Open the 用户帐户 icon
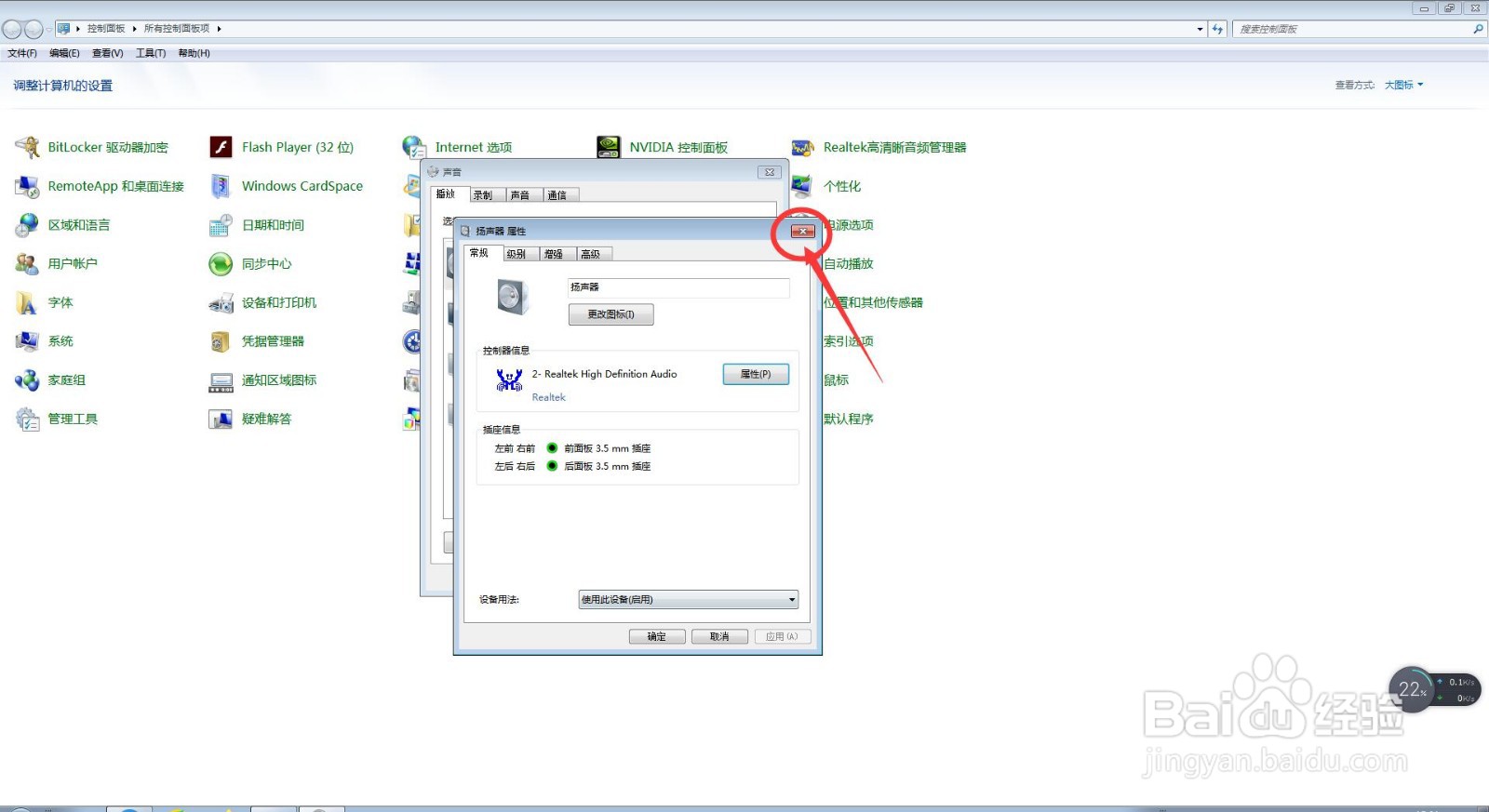Screen dimensions: 1489x812 pyautogui.click(x=27, y=264)
